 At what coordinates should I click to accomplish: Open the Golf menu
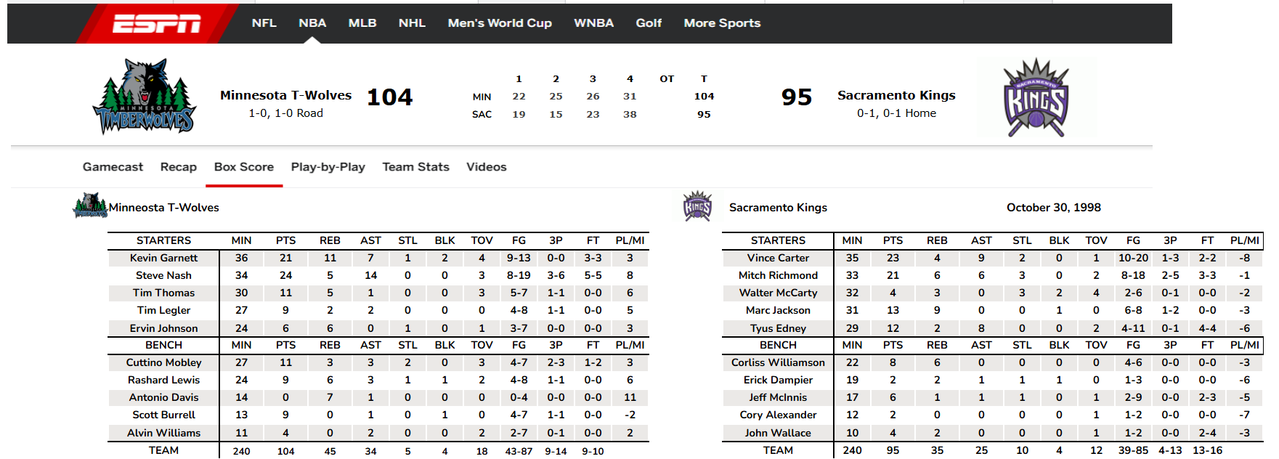(649, 23)
